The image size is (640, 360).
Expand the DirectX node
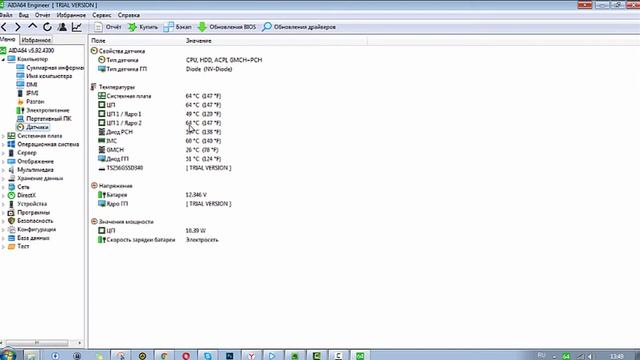pos(3,196)
